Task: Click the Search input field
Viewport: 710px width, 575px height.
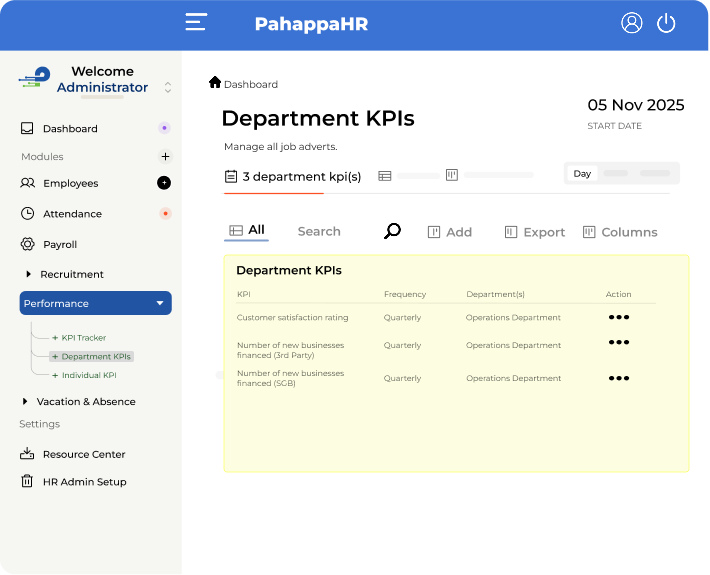Action: 319,232
